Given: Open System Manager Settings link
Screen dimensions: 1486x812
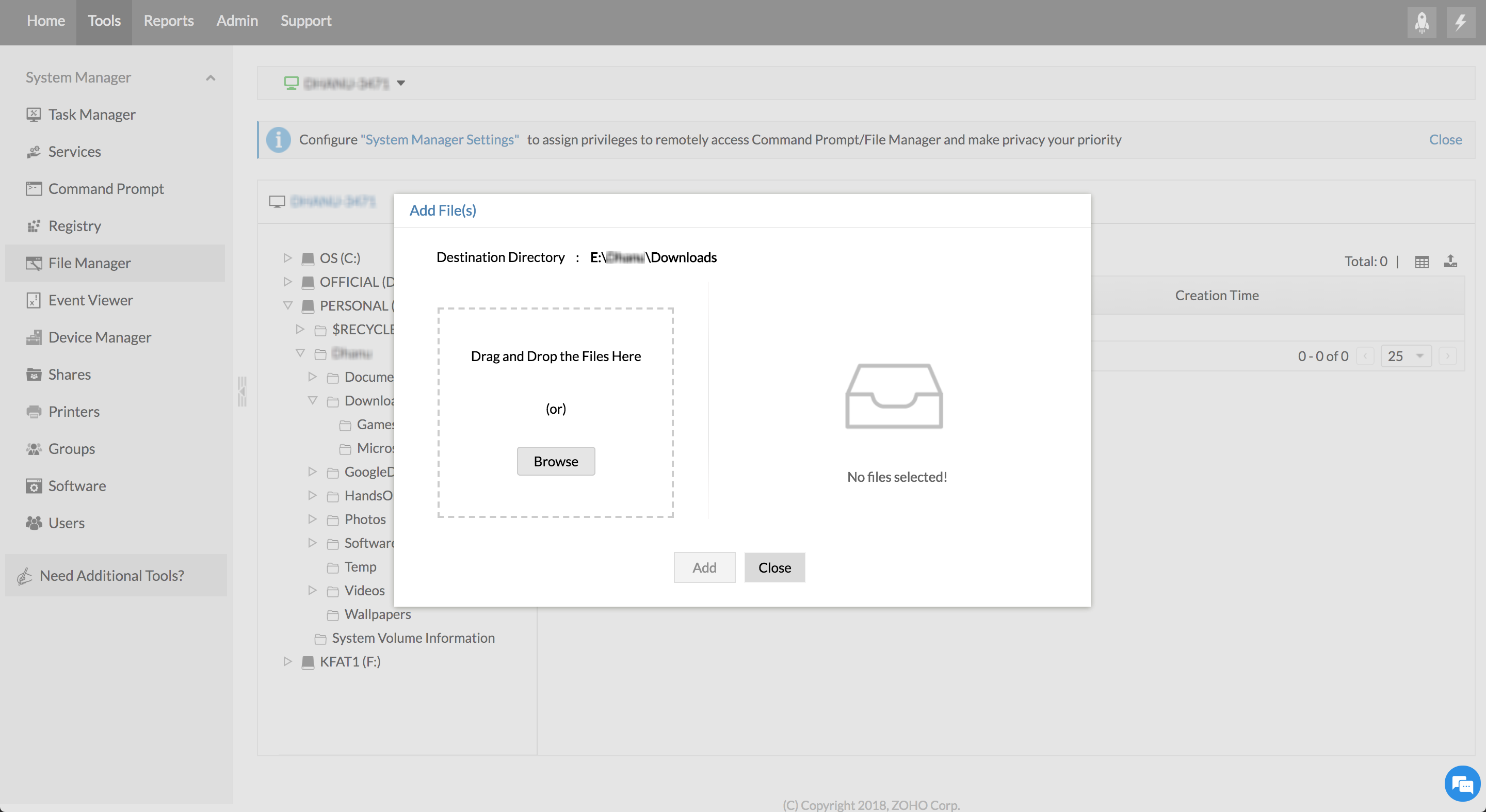Looking at the screenshot, I should coord(440,140).
